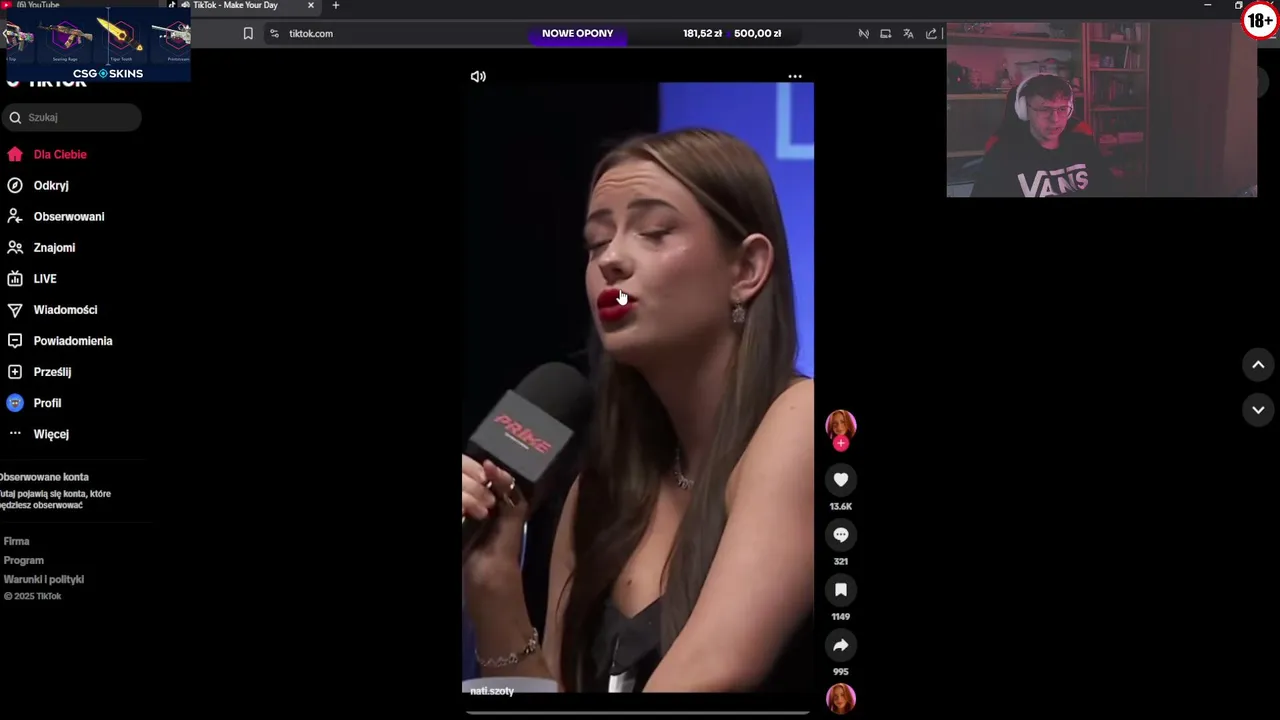This screenshot has height=720, width=1280.
Task: Click Znajomi people icon
Action: (15, 247)
